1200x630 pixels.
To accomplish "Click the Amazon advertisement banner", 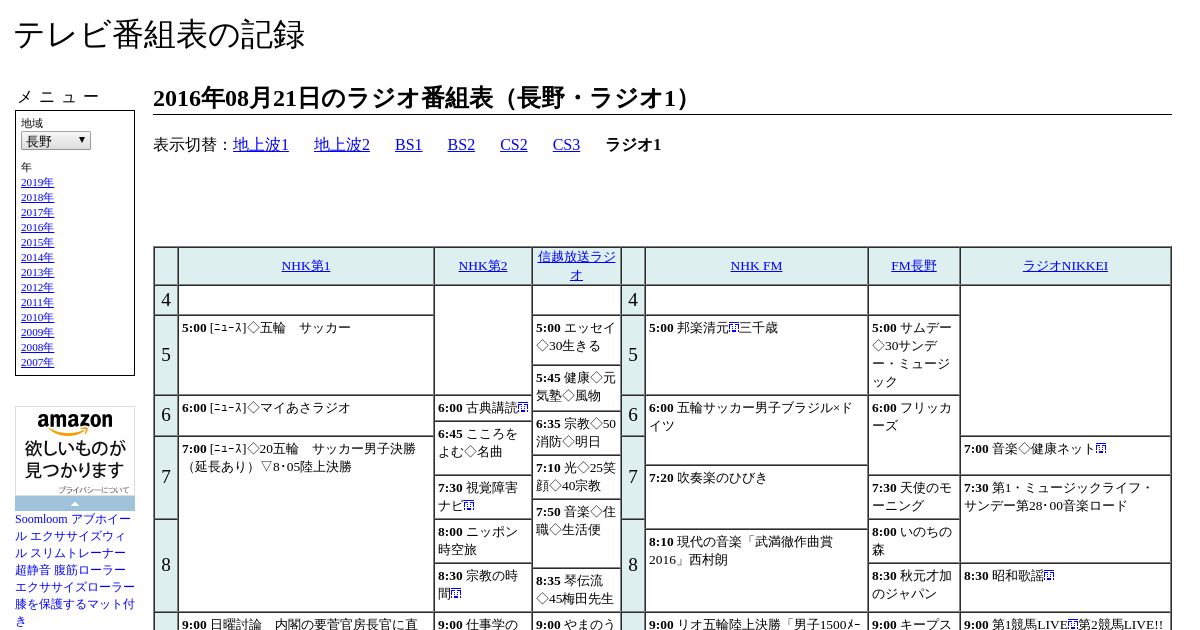I will point(75,451).
